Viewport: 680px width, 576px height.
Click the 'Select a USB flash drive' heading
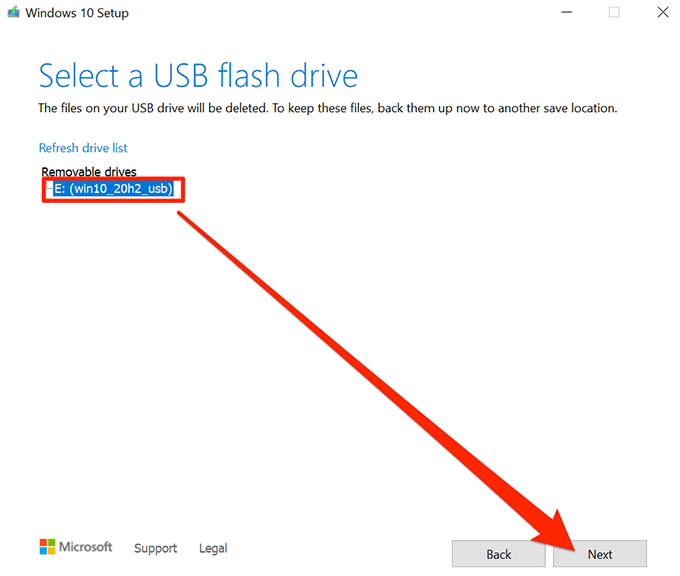coord(198,75)
